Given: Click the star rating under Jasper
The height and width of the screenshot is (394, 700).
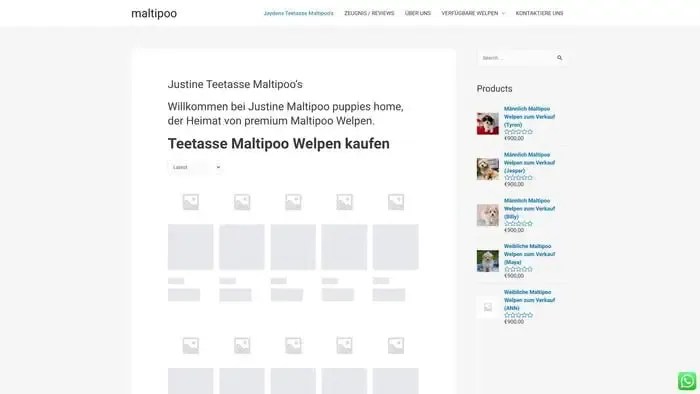Looking at the screenshot, I should (x=518, y=178).
